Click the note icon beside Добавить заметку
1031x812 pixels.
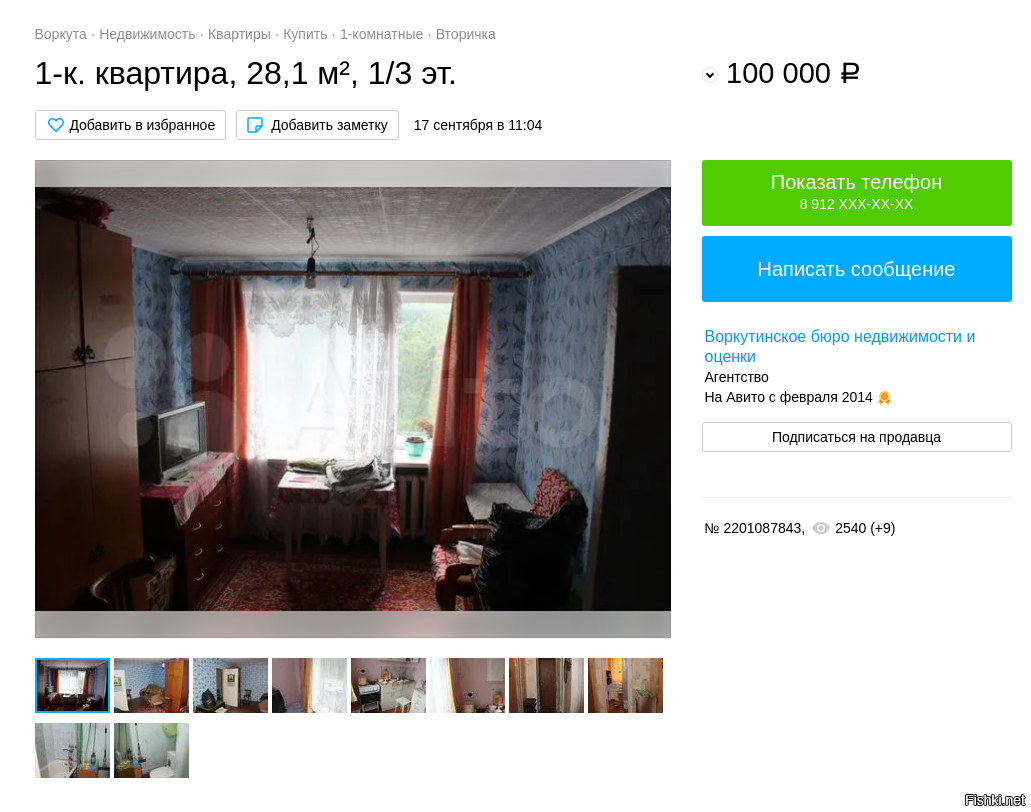(254, 125)
